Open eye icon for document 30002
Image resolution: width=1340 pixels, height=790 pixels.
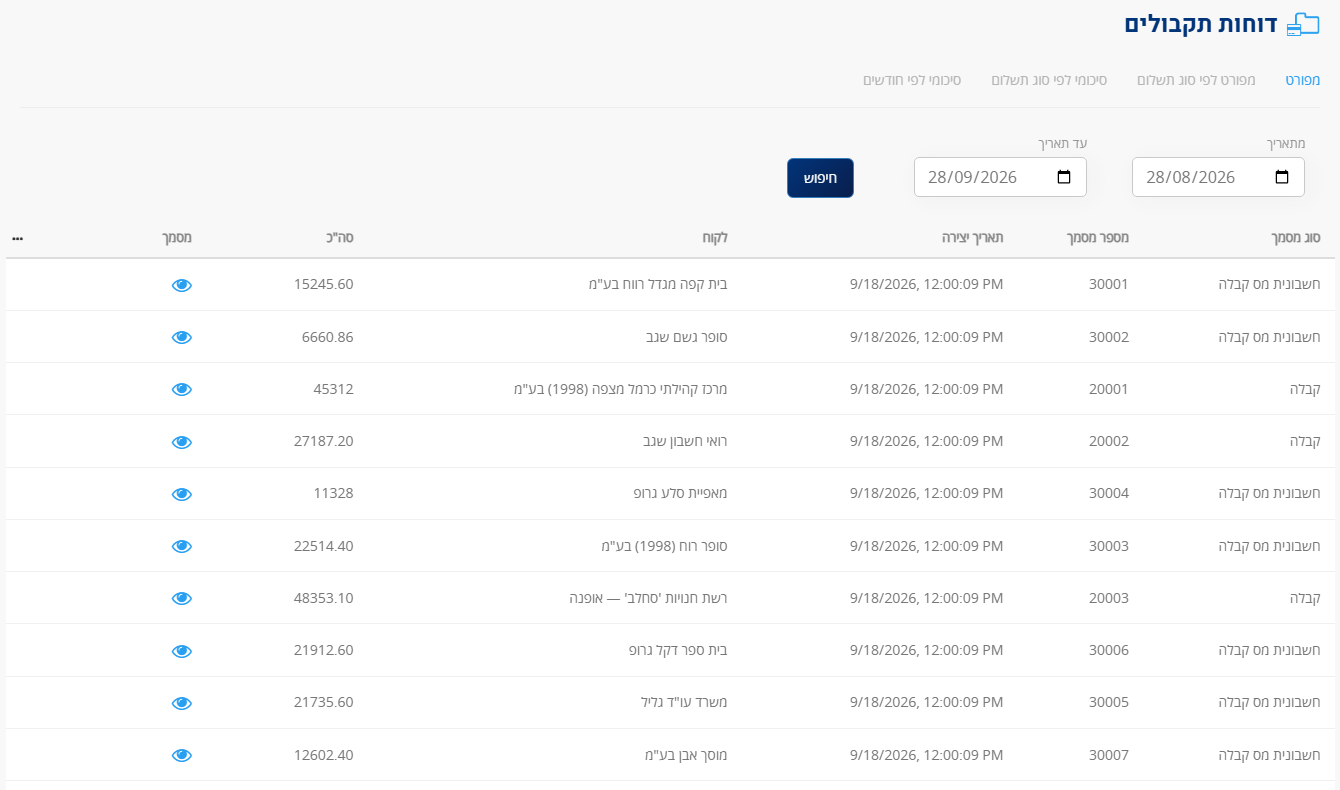coord(181,337)
